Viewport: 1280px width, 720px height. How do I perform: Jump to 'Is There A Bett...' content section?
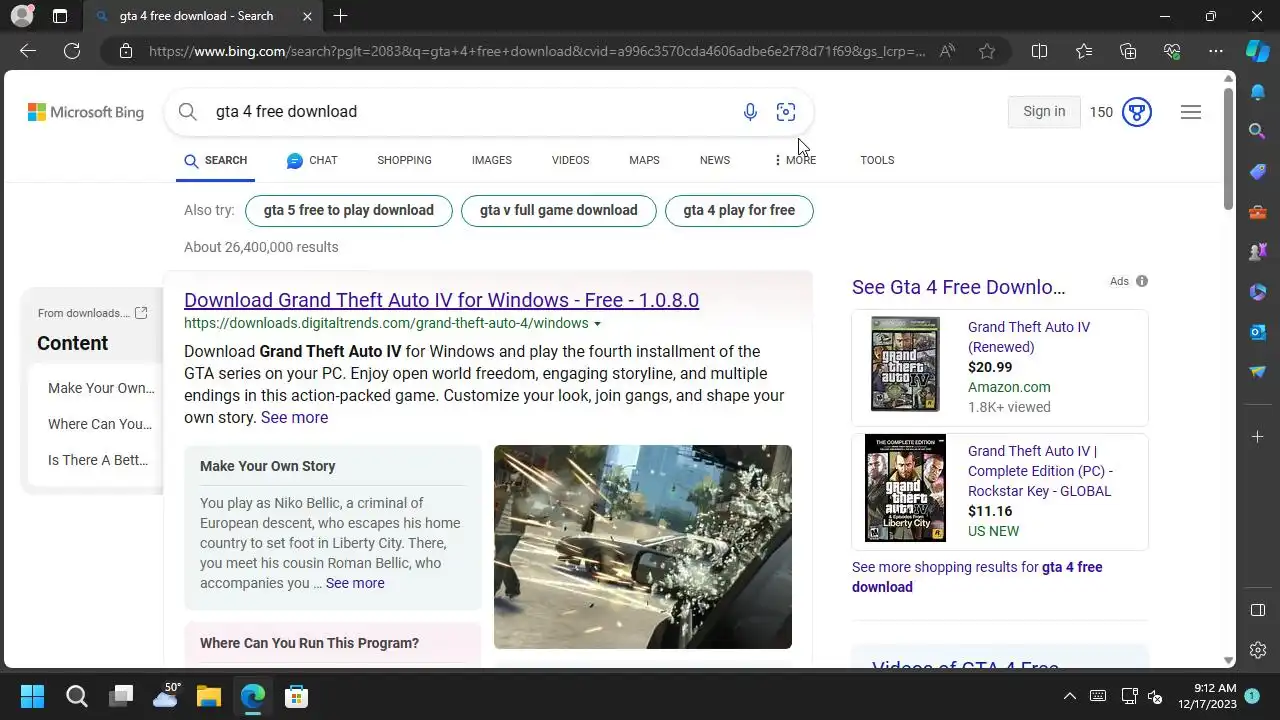(98, 460)
